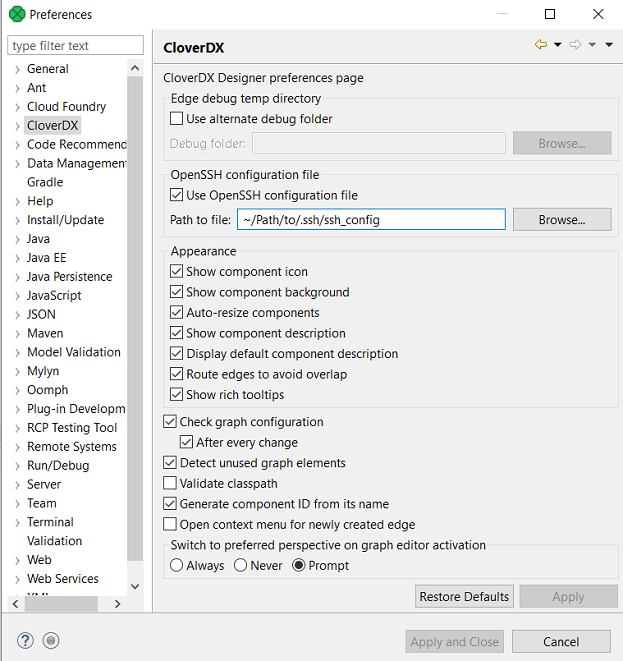Click the green CloverDX clover title icon

17,14
